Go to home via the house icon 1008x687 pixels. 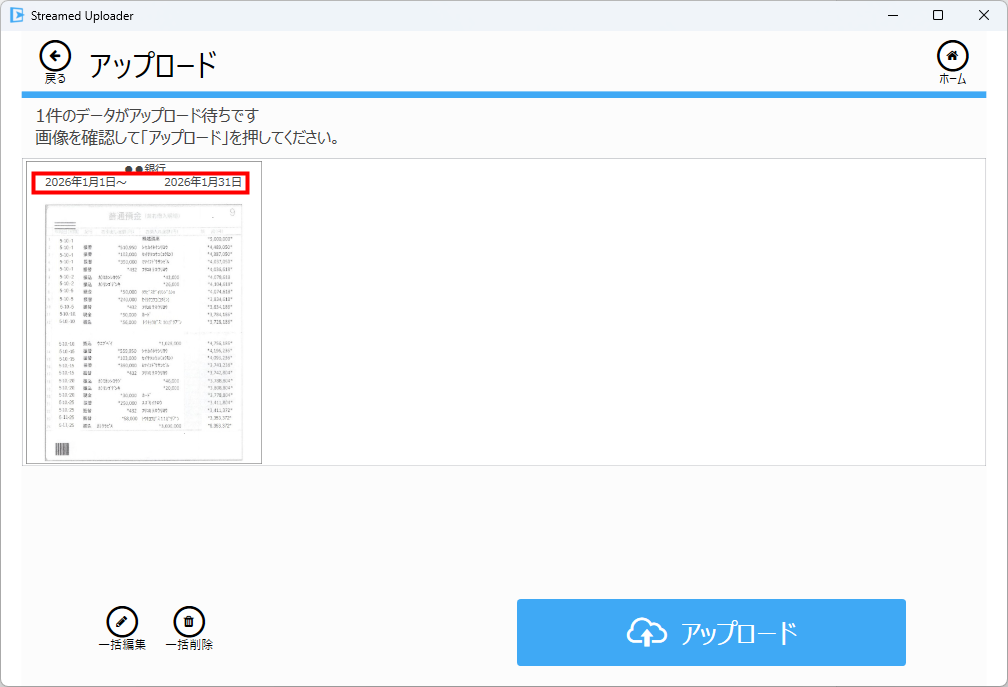(952, 56)
